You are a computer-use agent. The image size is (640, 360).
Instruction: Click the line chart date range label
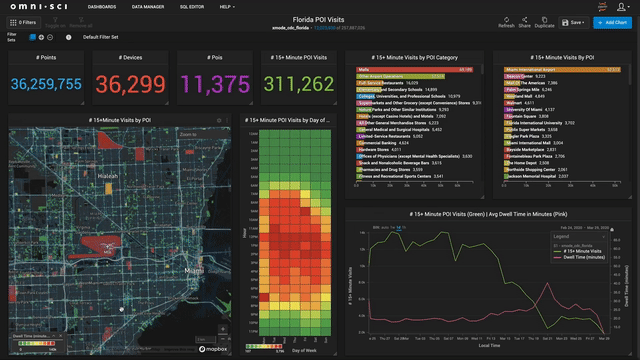(584, 228)
